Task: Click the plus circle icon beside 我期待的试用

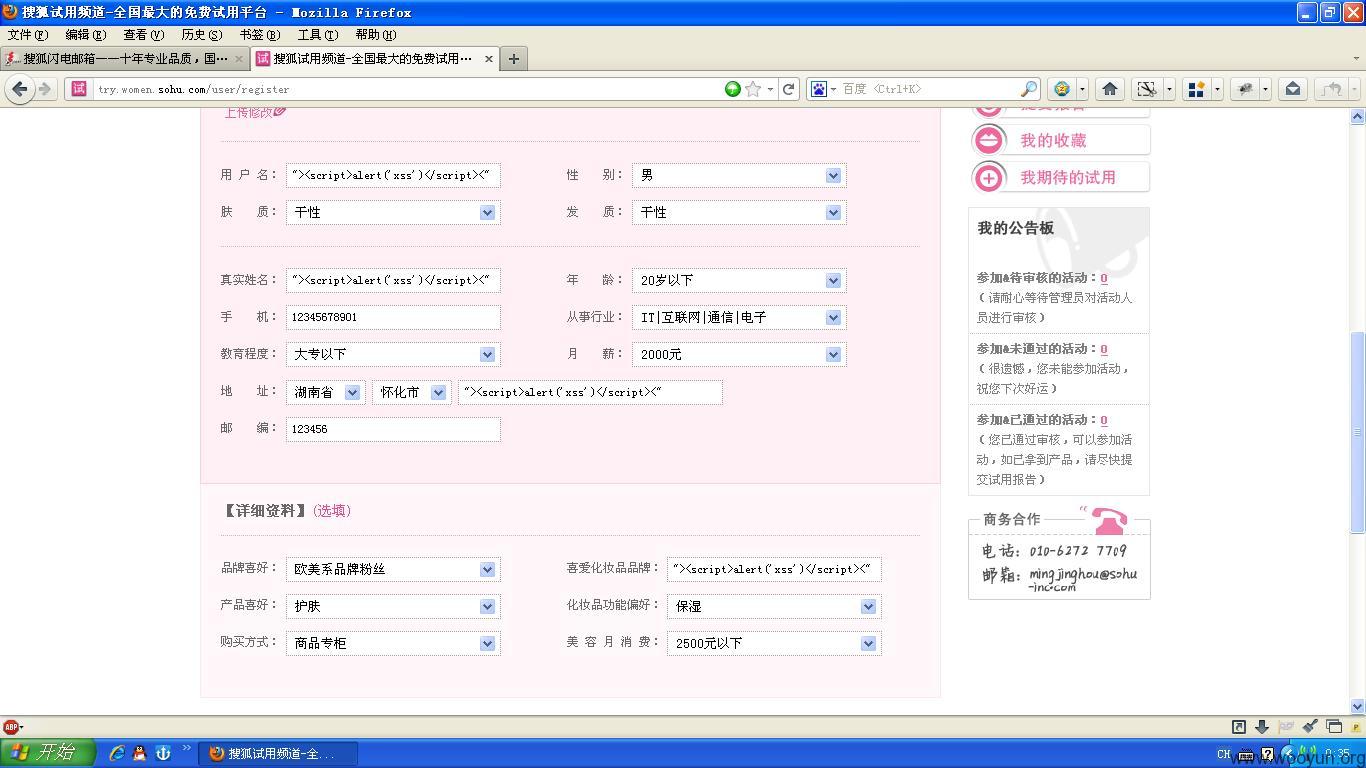Action: (988, 178)
